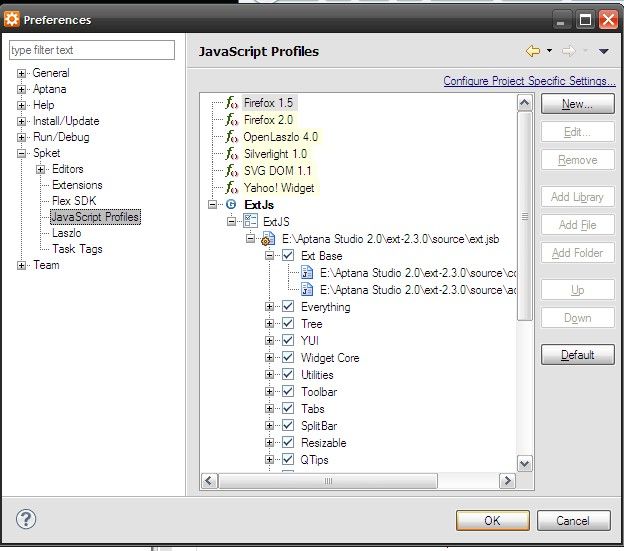Expand the Install/Update node
624x551 pixels.
tap(21, 121)
